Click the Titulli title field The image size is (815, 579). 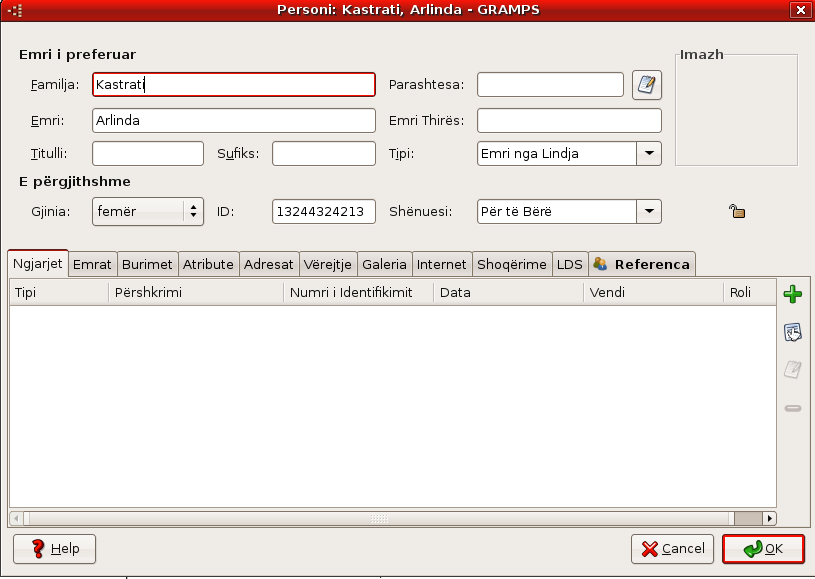148,154
